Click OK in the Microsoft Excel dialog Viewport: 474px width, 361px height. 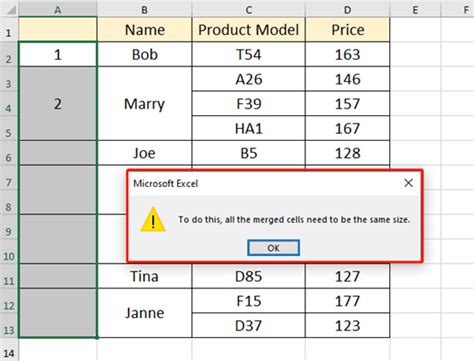coord(273,248)
